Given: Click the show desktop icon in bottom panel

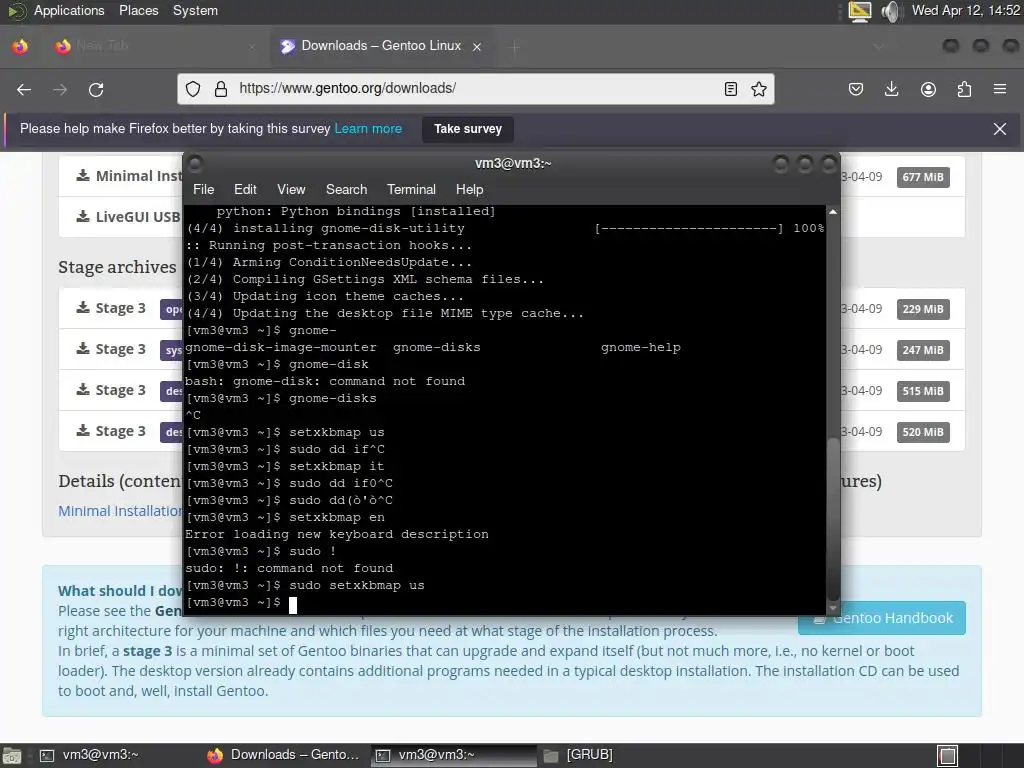Looking at the screenshot, I should coord(12,756).
